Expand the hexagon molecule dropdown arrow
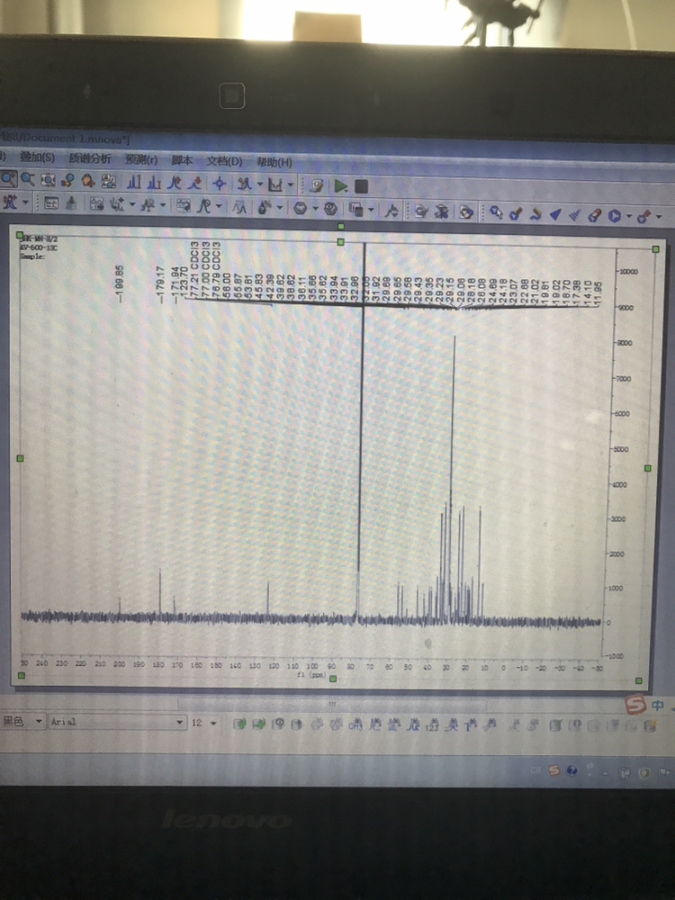Screen dimensions: 675x900 click(315, 208)
